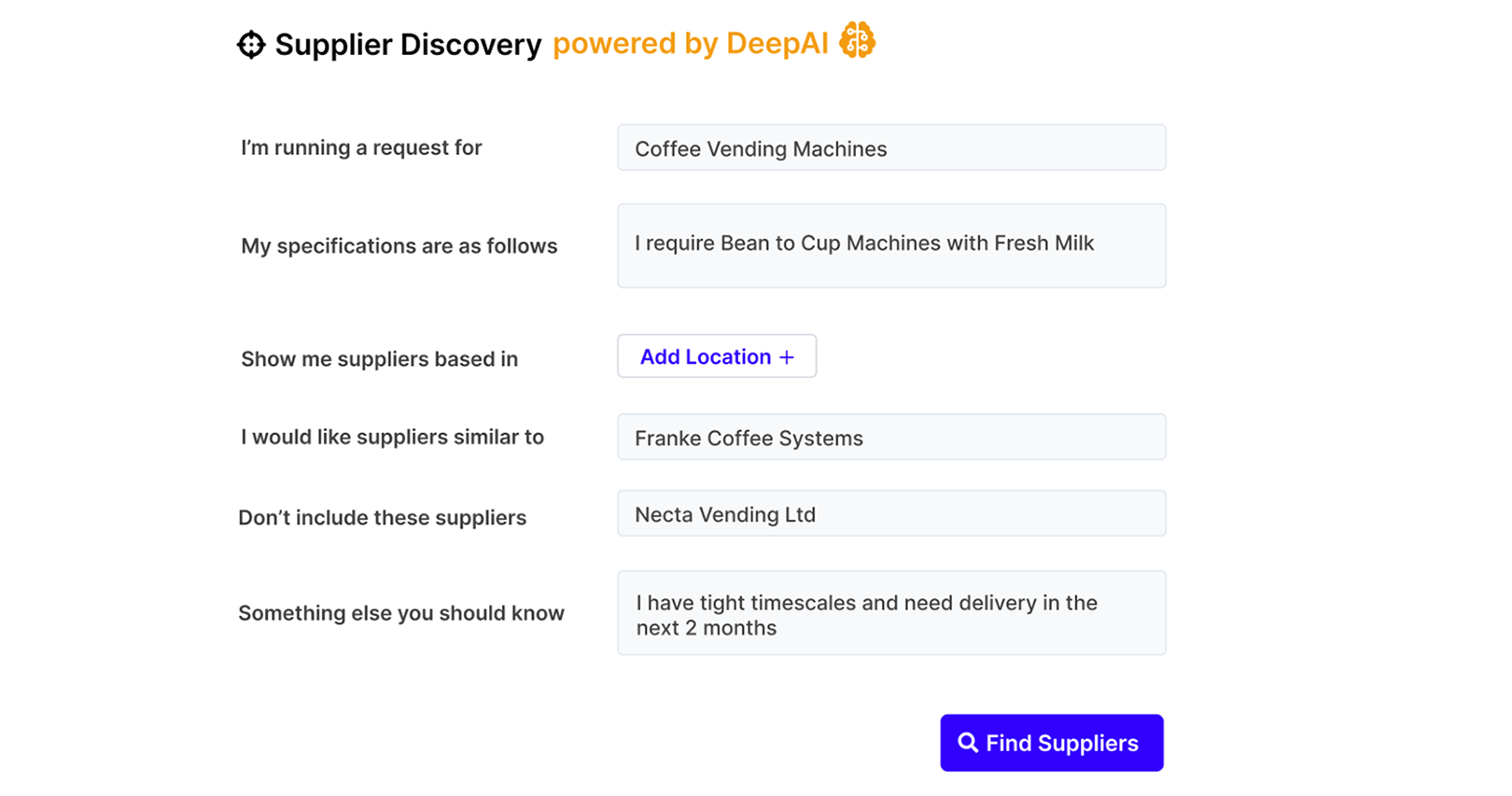Click the 'Don't include these suppliers' label
The image size is (1512, 796).
[383, 517]
